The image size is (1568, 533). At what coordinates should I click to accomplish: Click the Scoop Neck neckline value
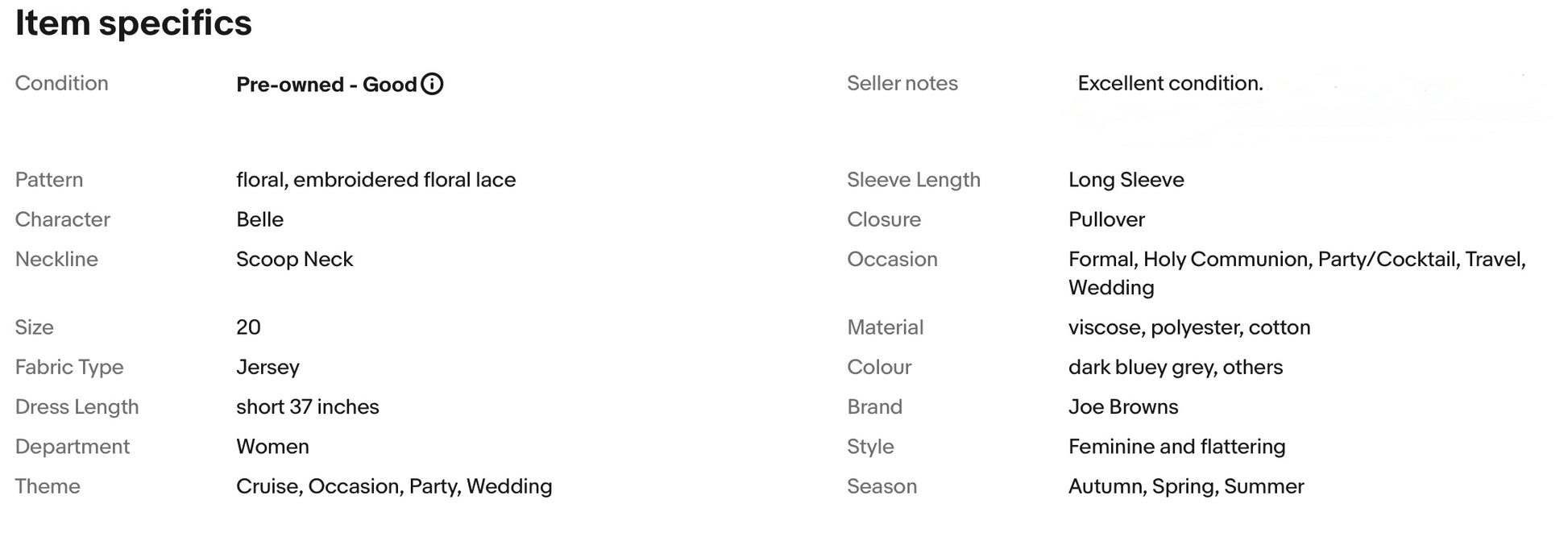tap(294, 259)
